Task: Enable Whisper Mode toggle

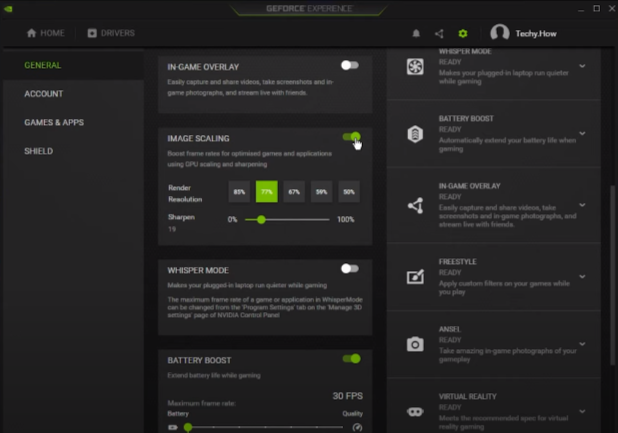Action: [x=350, y=269]
